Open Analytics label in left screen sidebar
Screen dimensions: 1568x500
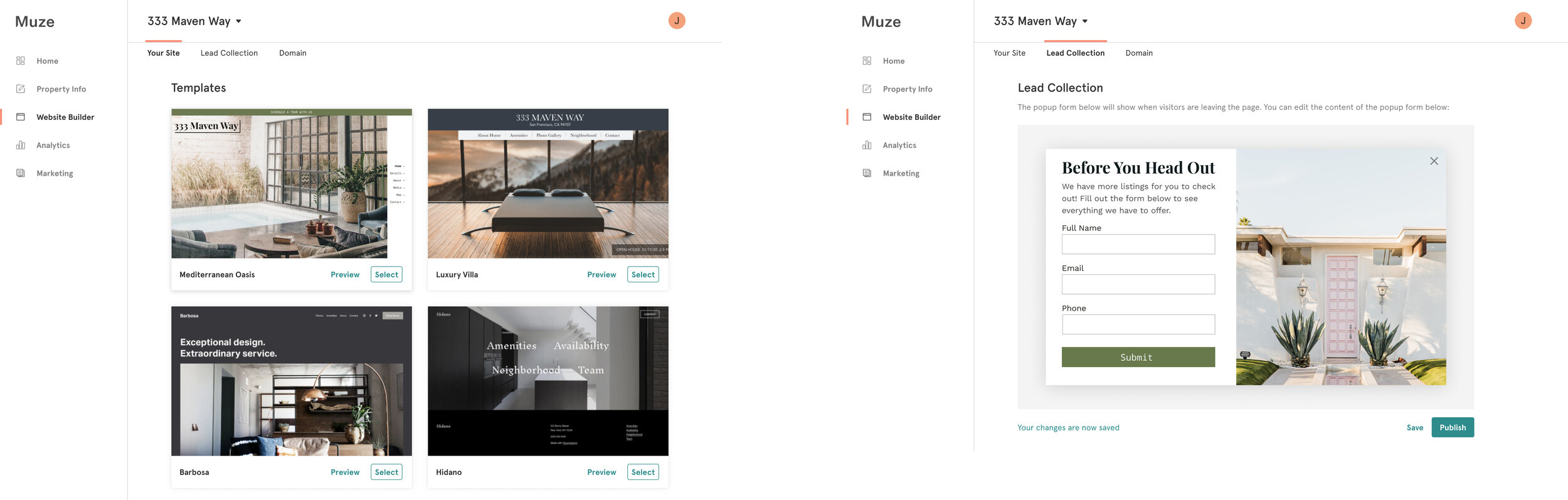pos(53,145)
